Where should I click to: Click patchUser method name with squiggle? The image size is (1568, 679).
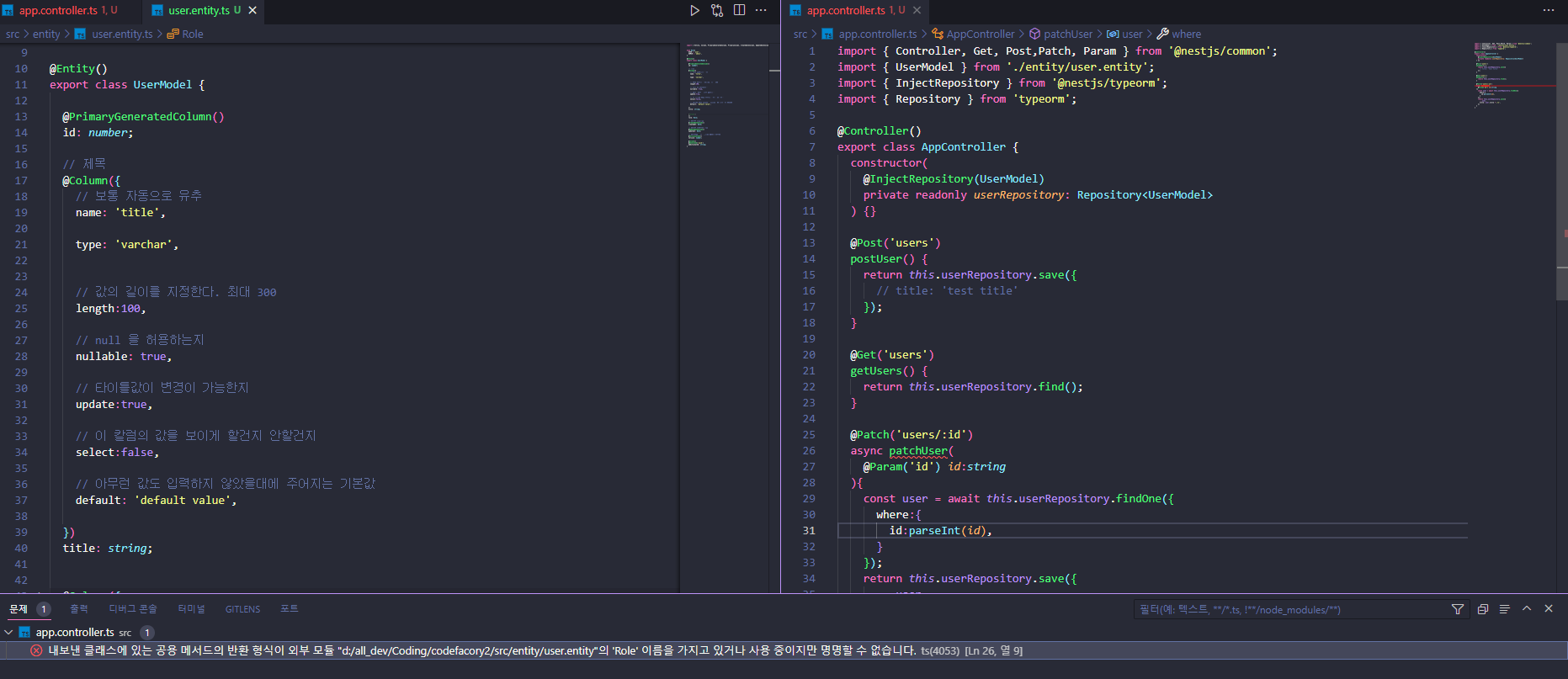[918, 451]
